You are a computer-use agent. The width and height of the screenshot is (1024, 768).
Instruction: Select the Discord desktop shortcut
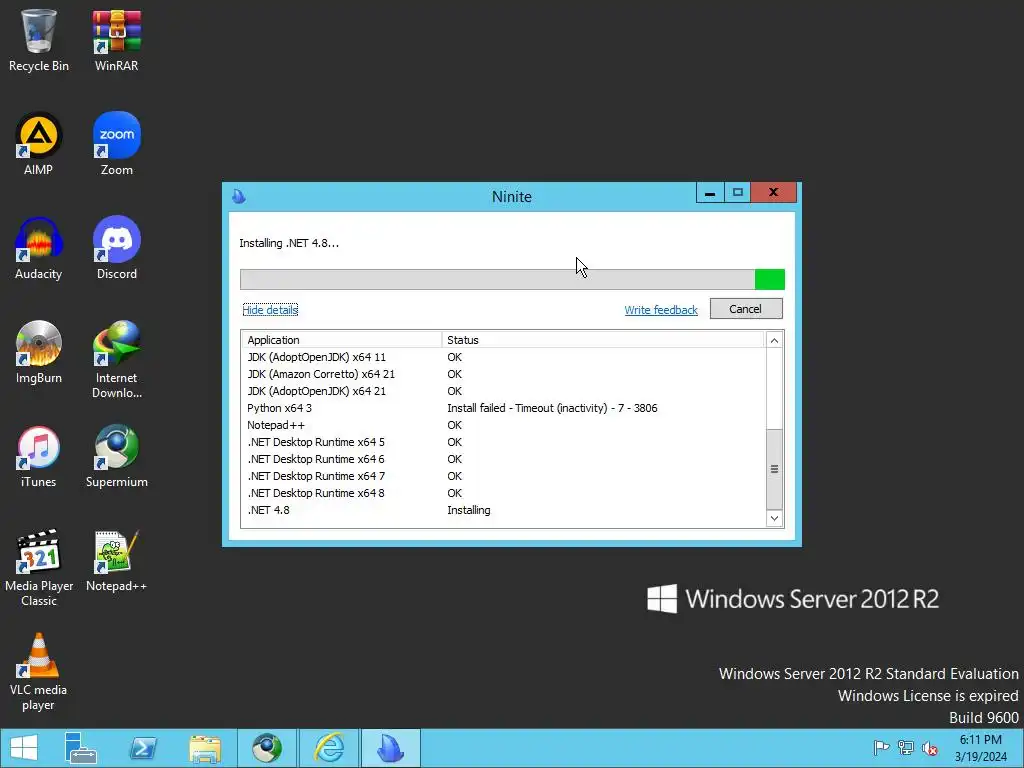(116, 248)
